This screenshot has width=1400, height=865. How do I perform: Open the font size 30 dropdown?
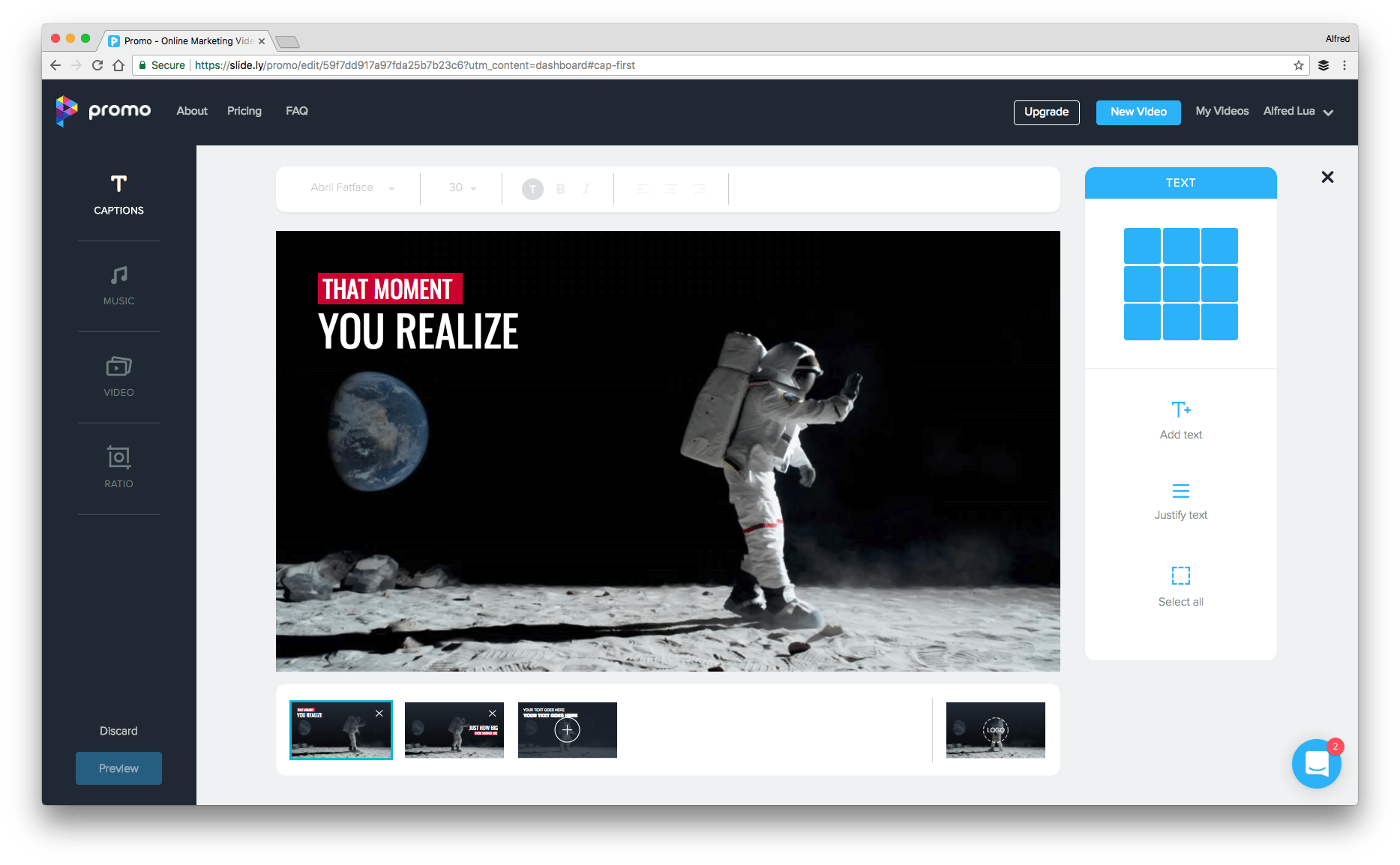pyautogui.click(x=460, y=188)
